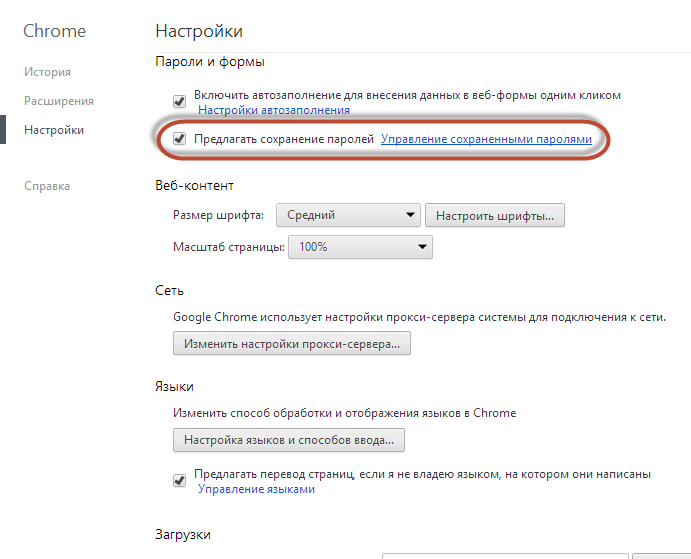691x559 pixels.
Task: Toggle the autofill web forms checkbox
Action: coord(180,100)
